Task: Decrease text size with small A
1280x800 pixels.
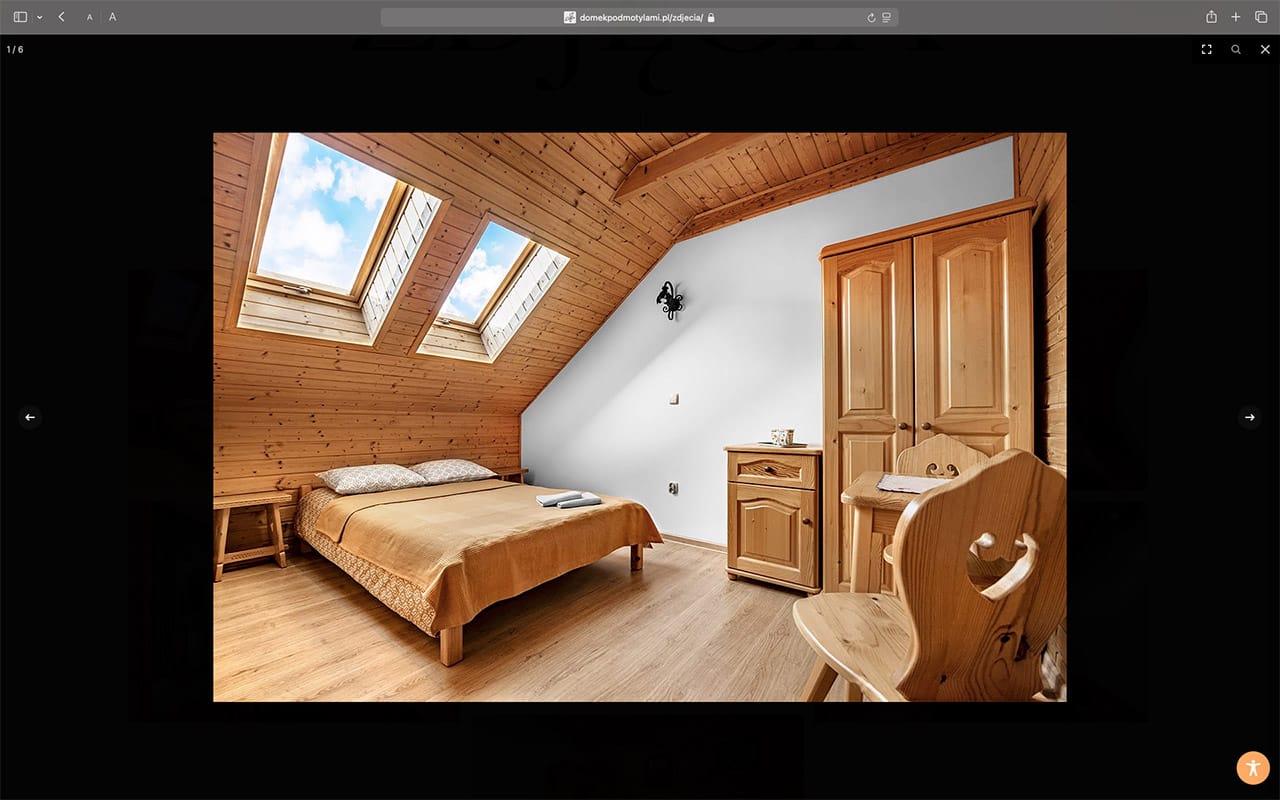Action: [x=89, y=17]
